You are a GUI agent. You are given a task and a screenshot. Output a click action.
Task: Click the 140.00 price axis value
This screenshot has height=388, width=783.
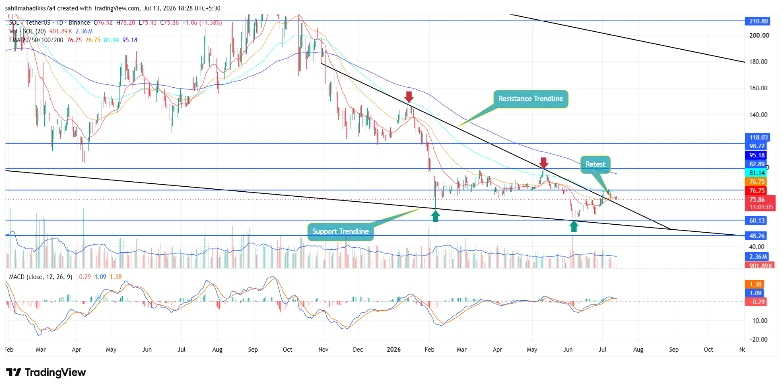pos(758,115)
